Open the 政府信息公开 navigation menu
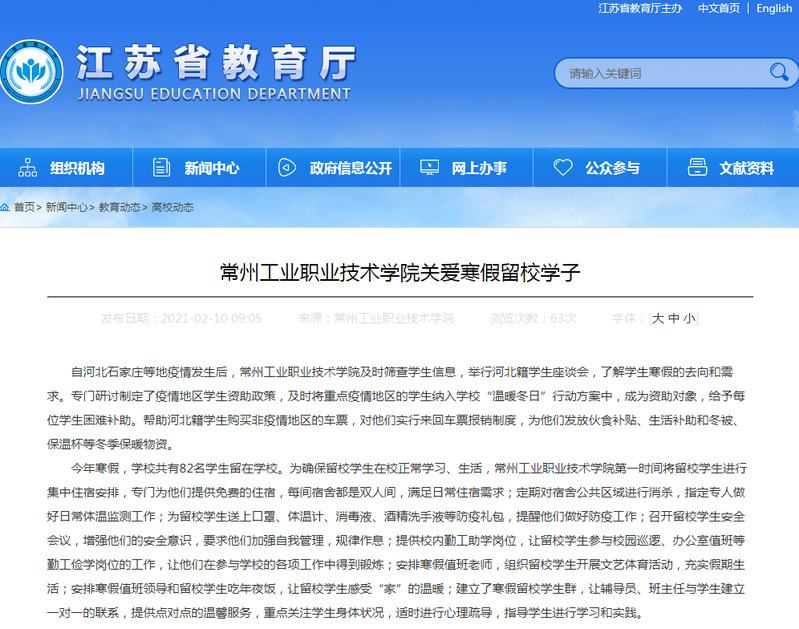 [x=350, y=168]
